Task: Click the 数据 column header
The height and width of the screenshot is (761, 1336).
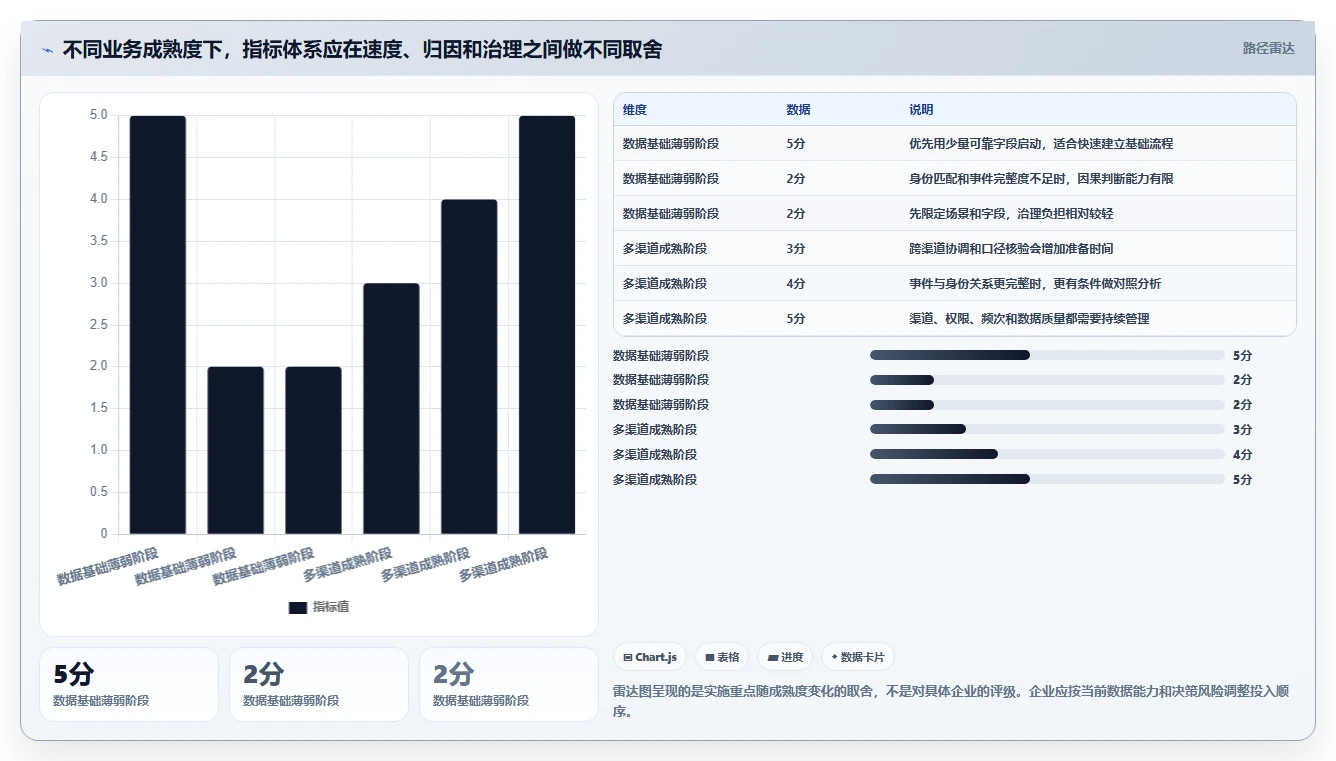Action: [x=799, y=110]
